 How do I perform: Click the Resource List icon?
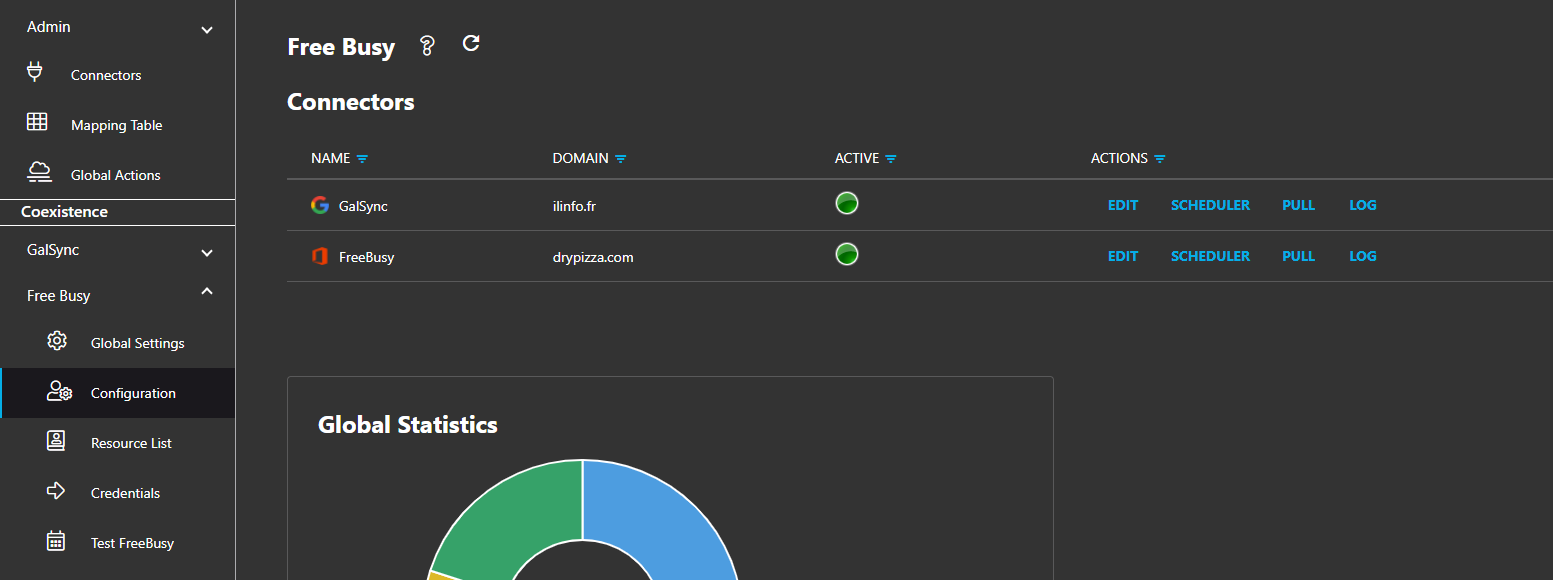coord(57,441)
